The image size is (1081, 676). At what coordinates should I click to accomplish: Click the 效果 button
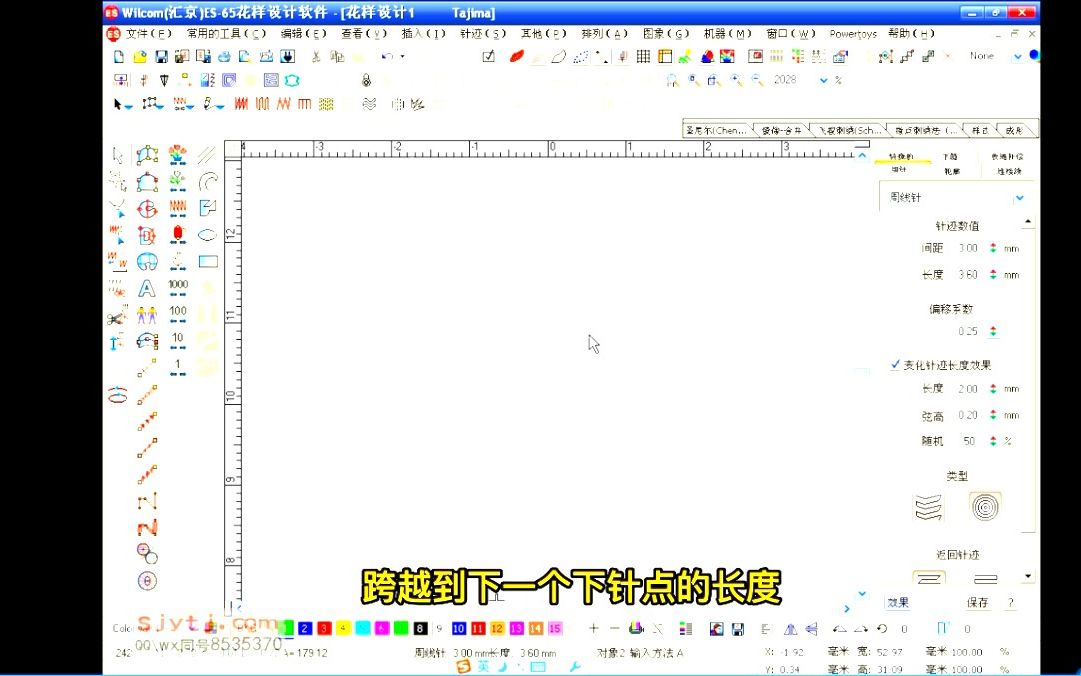(x=896, y=600)
